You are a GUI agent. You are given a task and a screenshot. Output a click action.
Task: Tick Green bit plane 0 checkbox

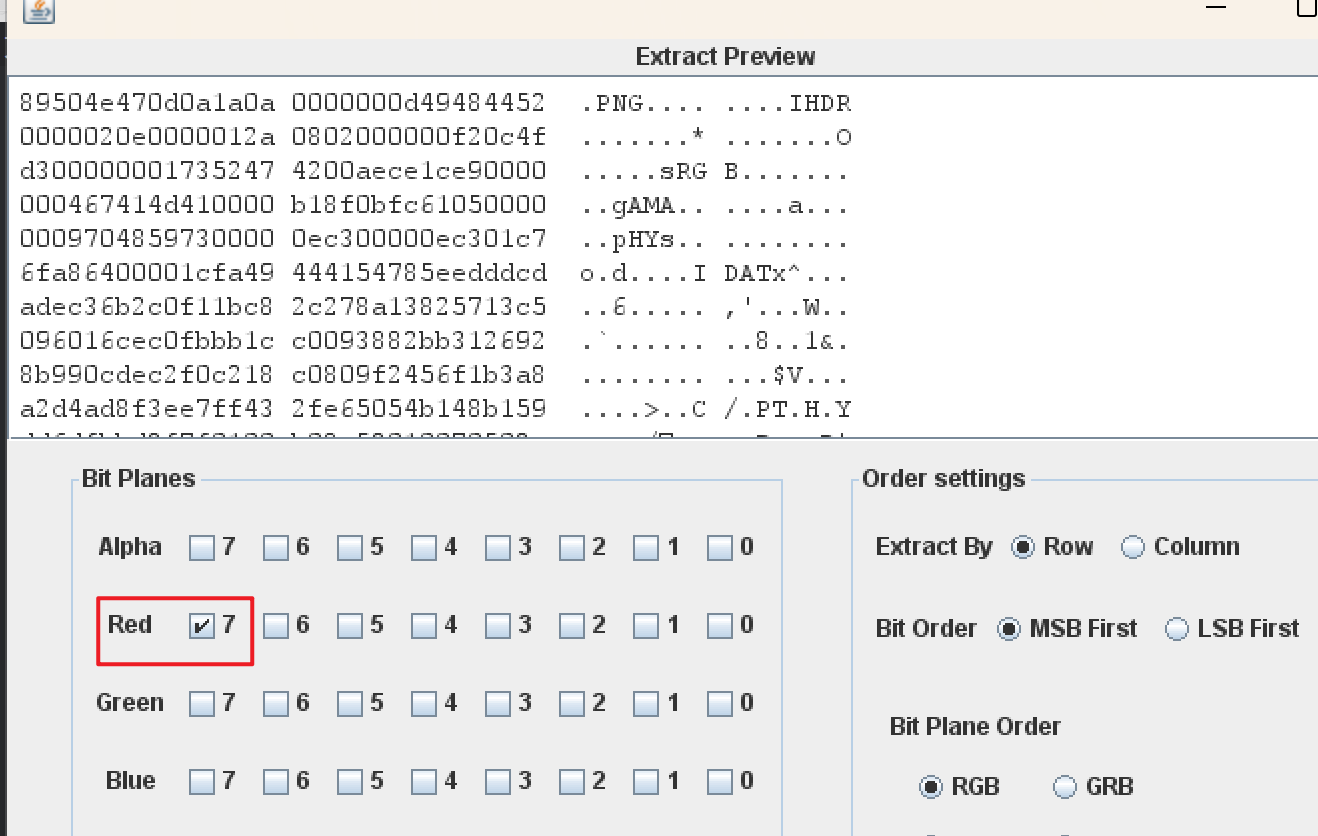click(x=720, y=704)
